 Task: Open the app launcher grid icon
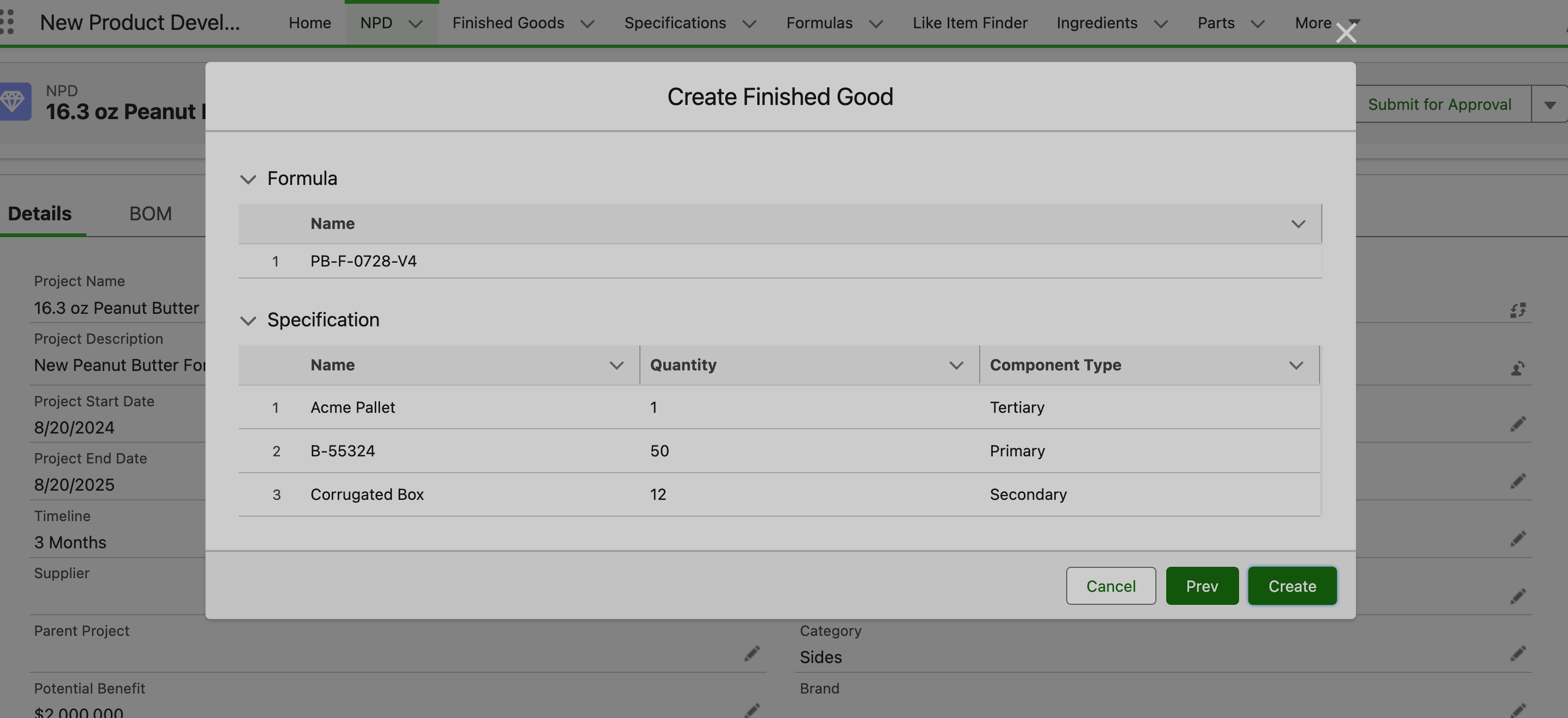[x=7, y=22]
